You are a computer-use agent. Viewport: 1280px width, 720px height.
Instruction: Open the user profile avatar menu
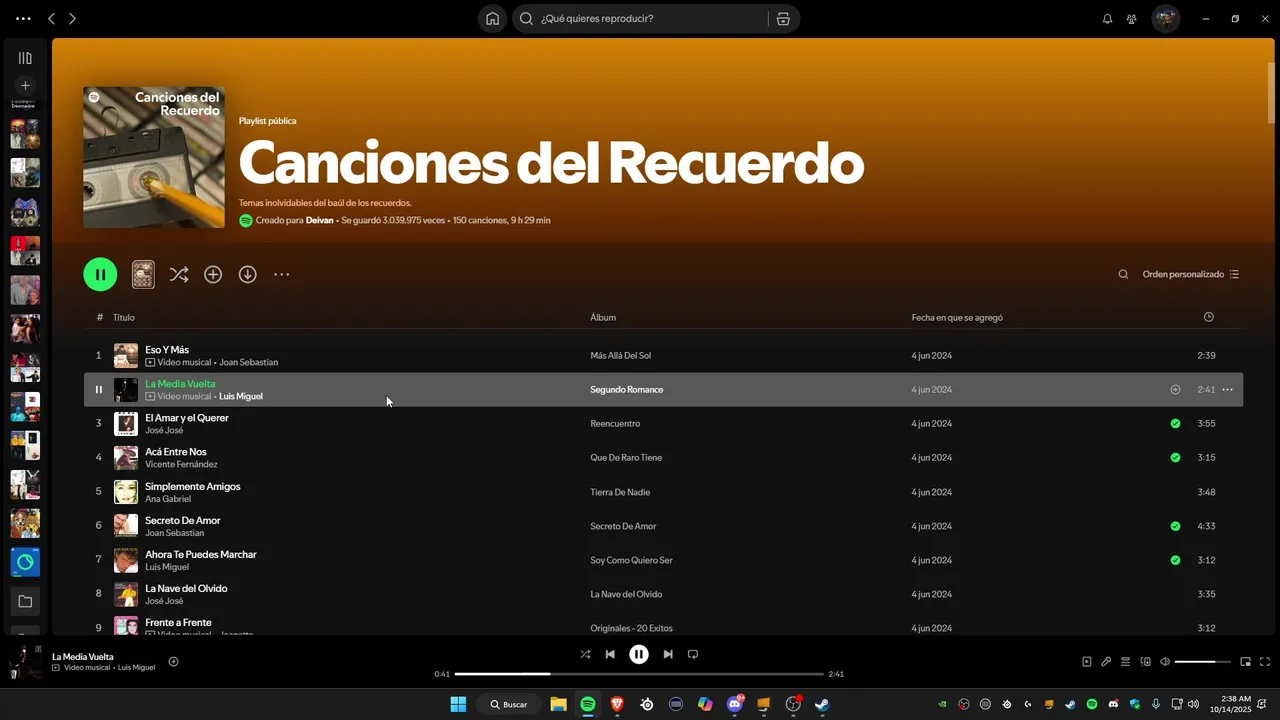pos(1165,18)
